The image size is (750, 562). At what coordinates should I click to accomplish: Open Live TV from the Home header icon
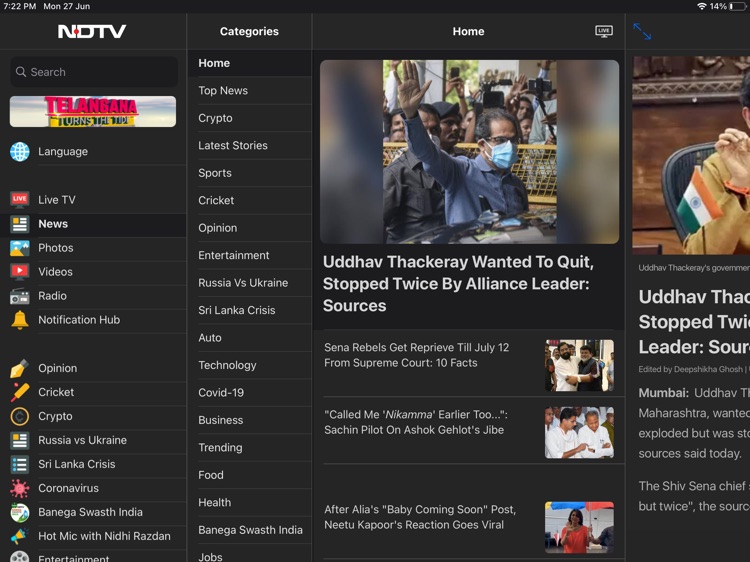(x=604, y=32)
